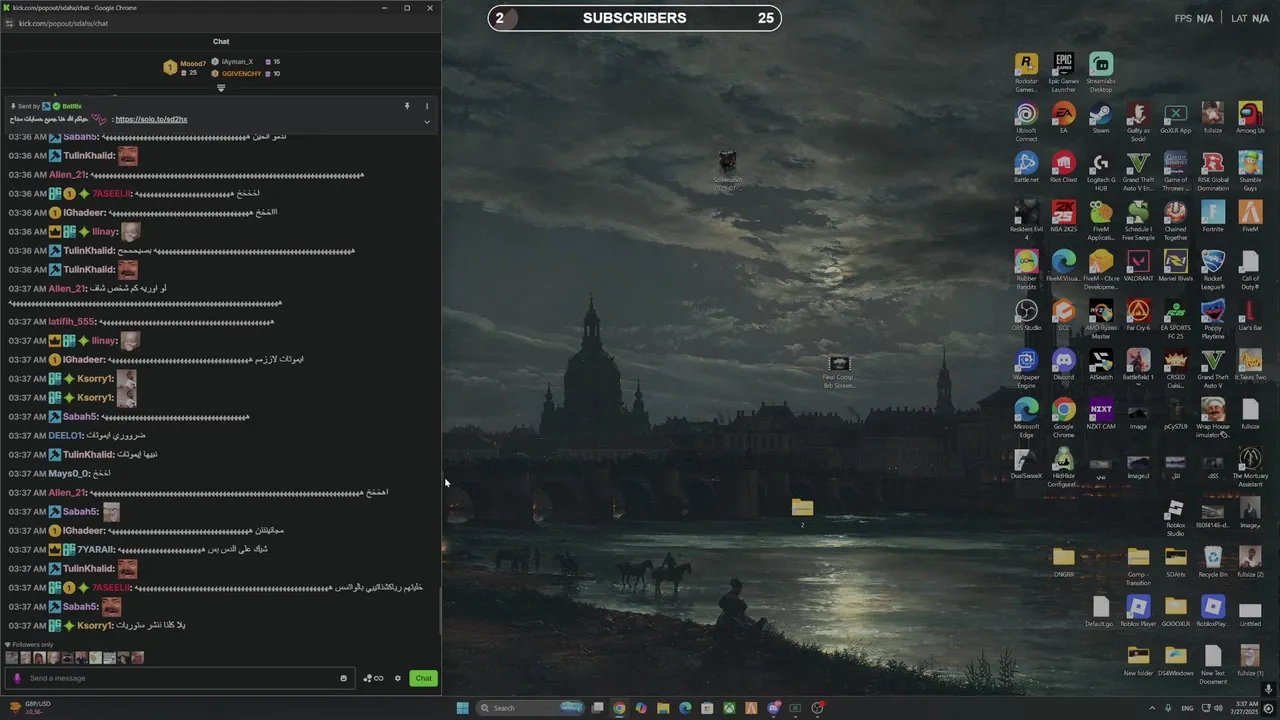Launch Steam from the desktop
This screenshot has width=1280, height=720.
point(1101,118)
